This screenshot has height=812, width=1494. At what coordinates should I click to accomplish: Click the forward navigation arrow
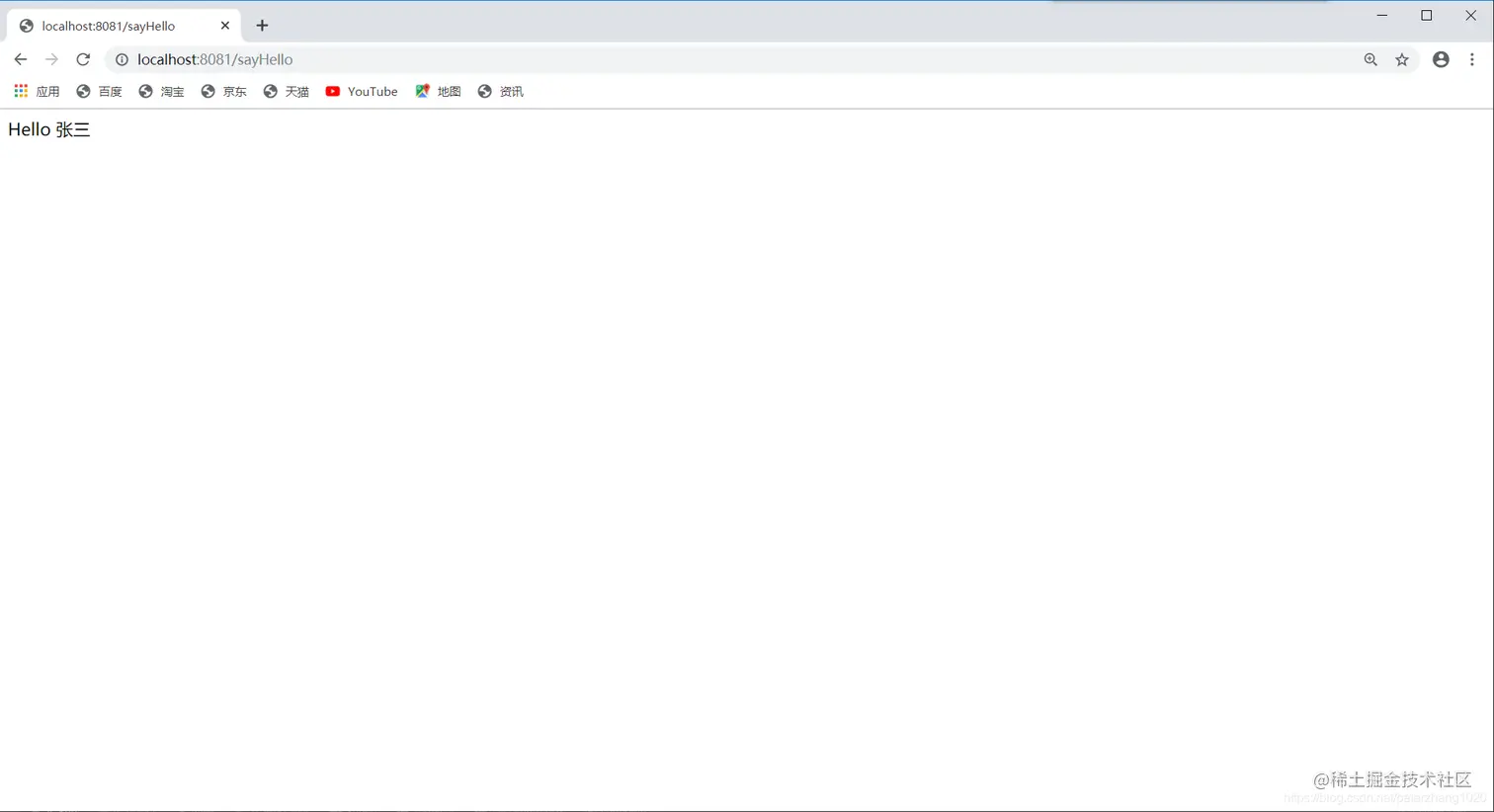(51, 59)
